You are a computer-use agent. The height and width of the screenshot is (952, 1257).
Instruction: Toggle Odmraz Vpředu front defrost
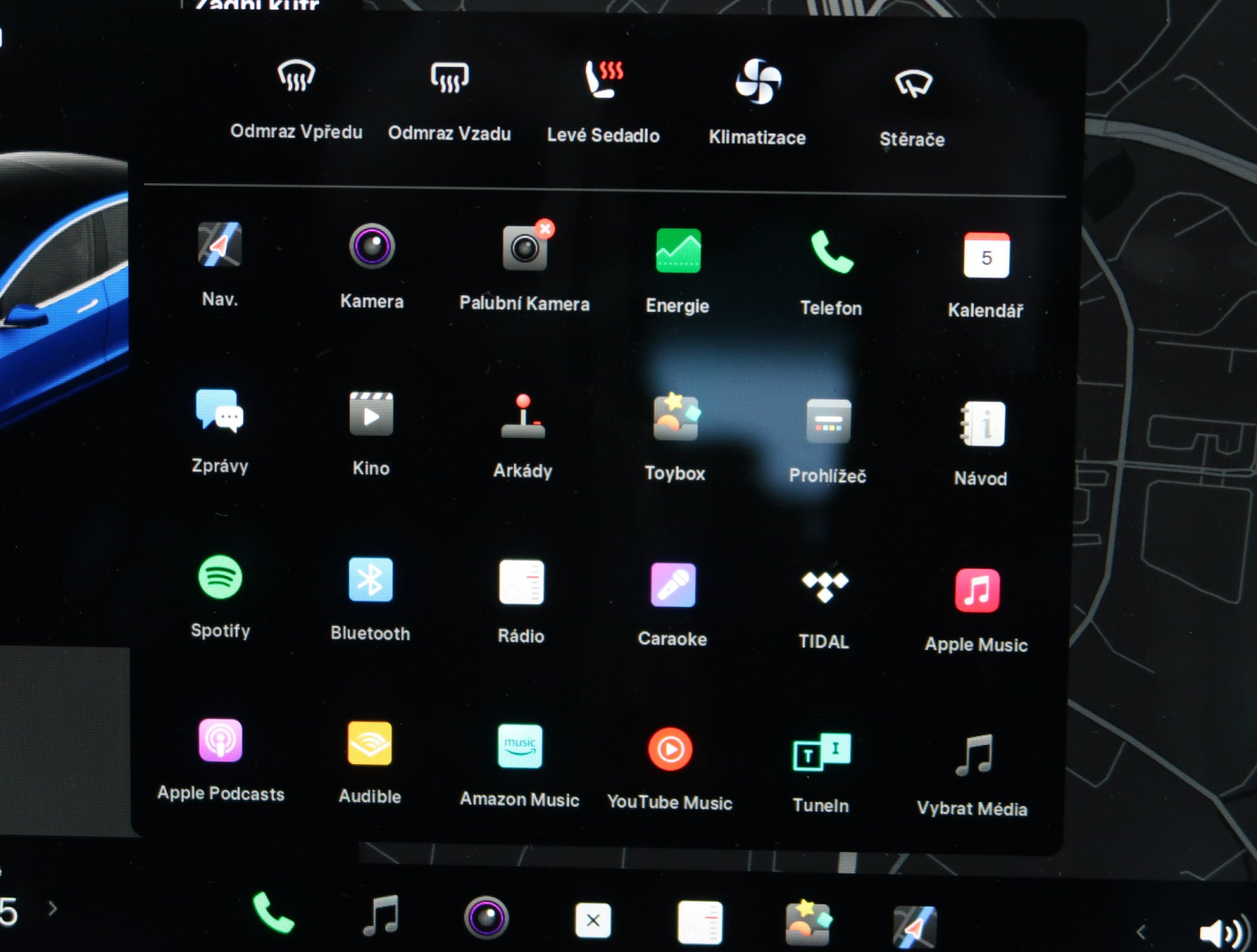[x=296, y=78]
